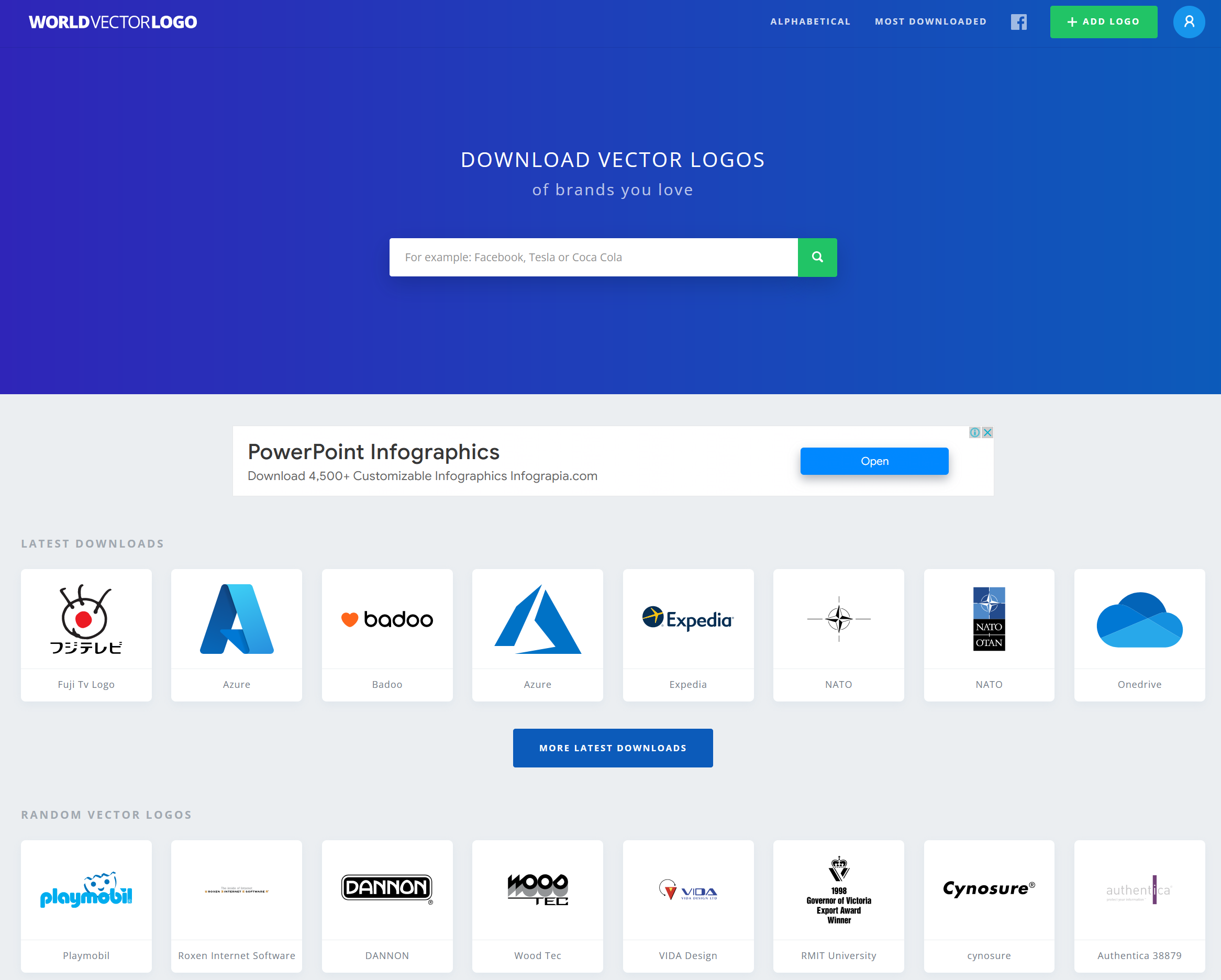
Task: Close the PowerPoint Infographics ad
Action: tap(987, 432)
